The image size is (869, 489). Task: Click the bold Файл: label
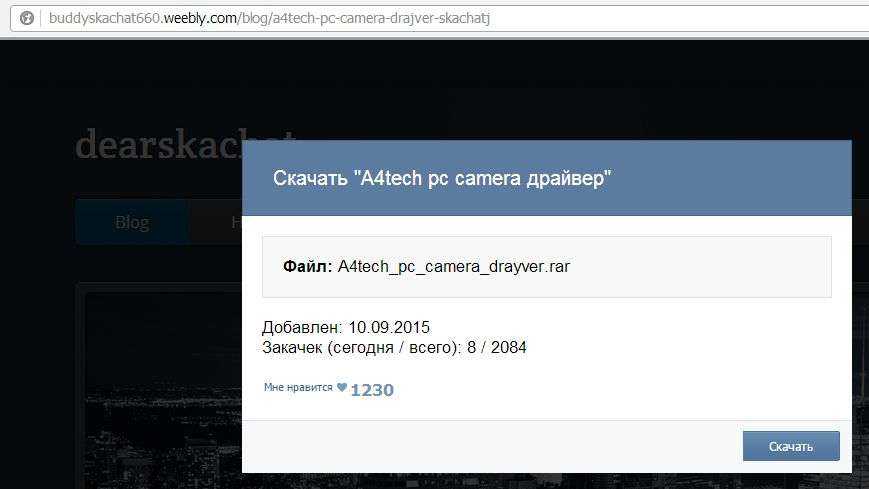coord(308,267)
